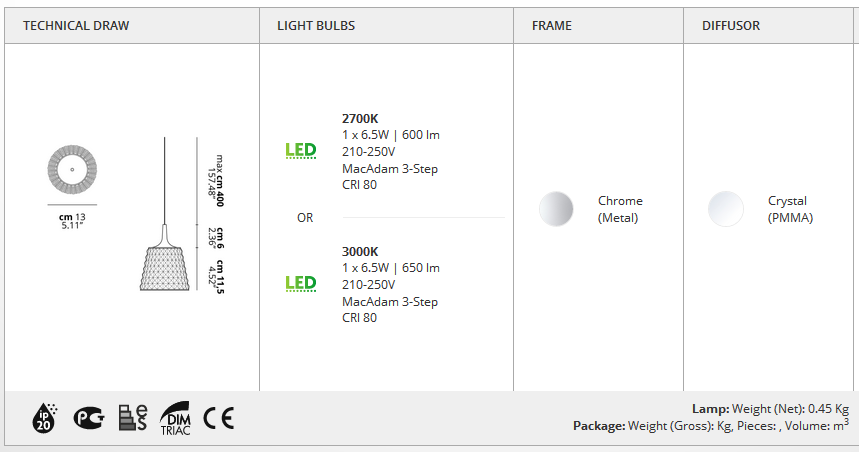This screenshot has width=859, height=452.
Task: Click the 3000K bulb option heading
Action: pos(360,251)
